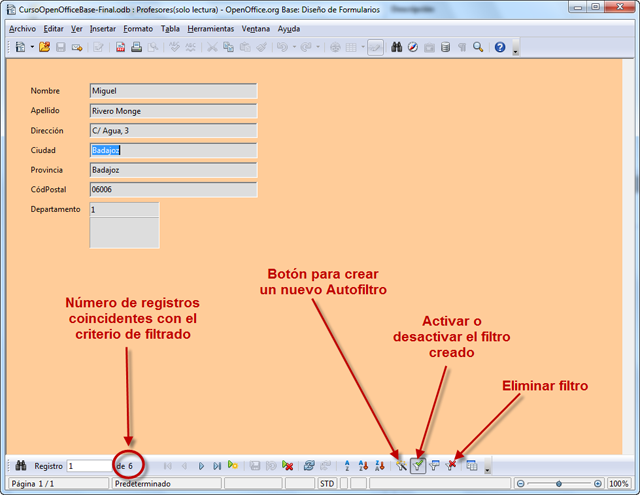Click the Provincia field Badajoz
The image size is (640, 495).
[173, 170]
